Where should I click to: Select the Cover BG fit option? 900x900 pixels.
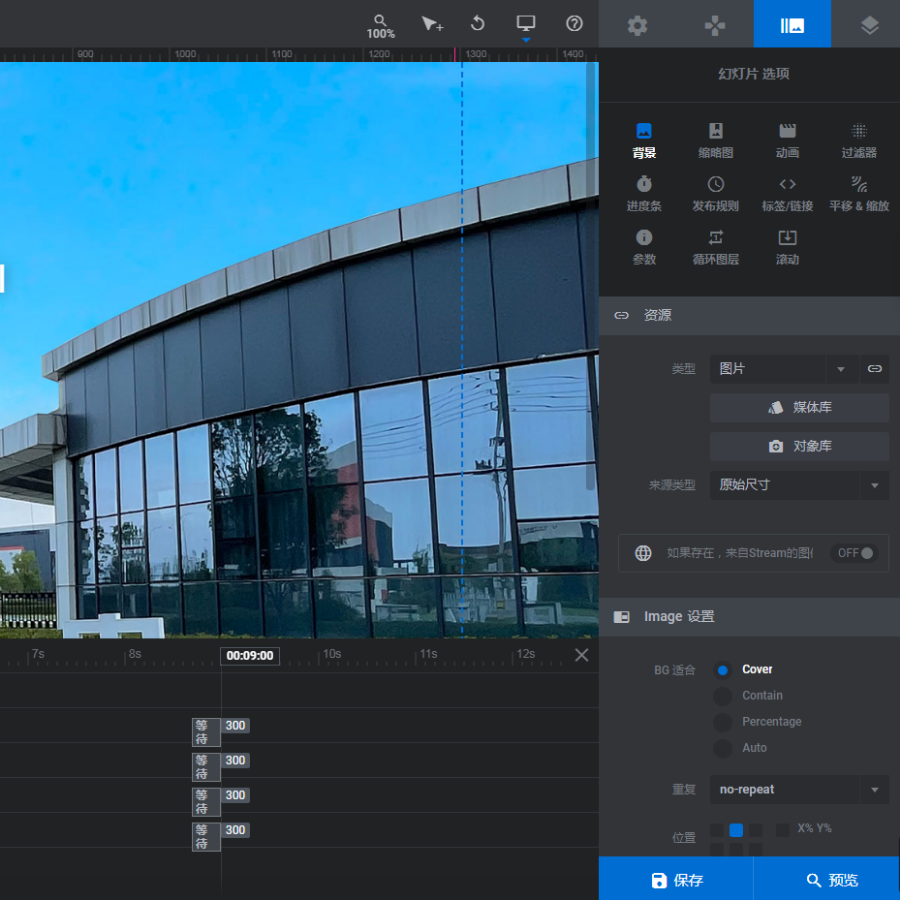coord(723,670)
